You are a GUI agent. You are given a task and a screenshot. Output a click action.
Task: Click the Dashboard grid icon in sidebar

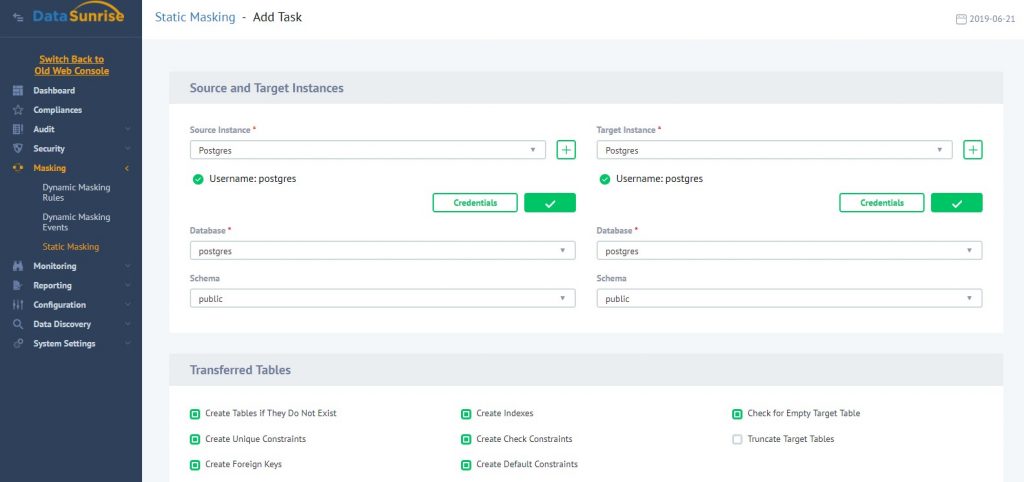pos(17,91)
